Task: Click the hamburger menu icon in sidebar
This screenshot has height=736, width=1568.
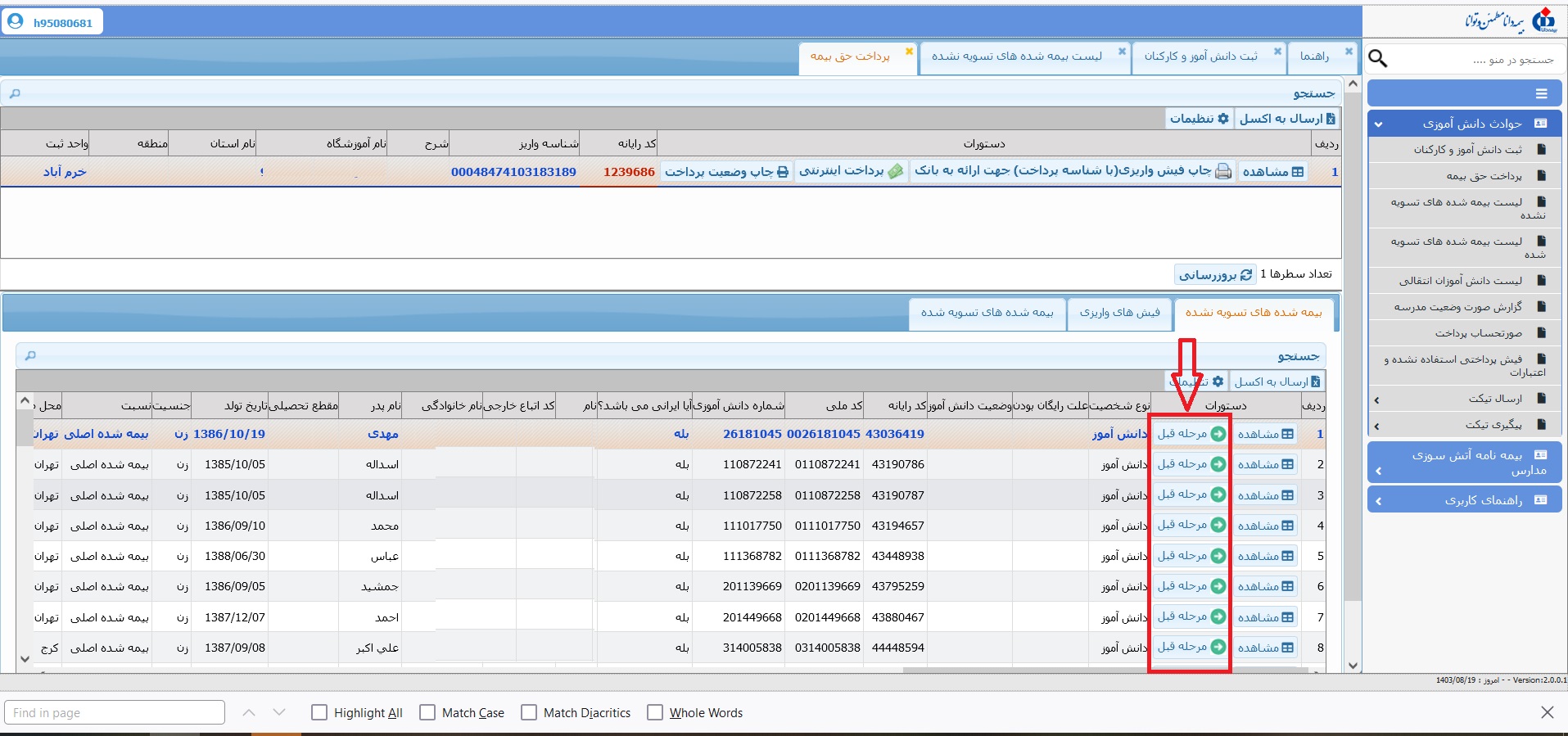Action: 1541,93
